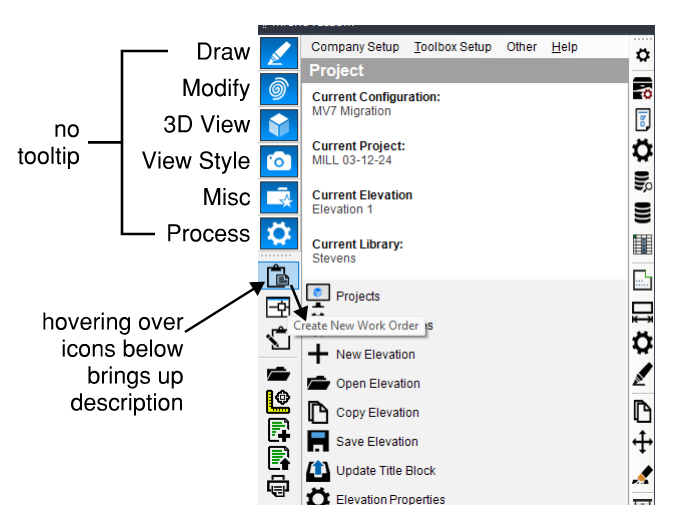This screenshot has height=529, width=676.
Task: Click the green document with up-arrow icon
Action: point(279,458)
